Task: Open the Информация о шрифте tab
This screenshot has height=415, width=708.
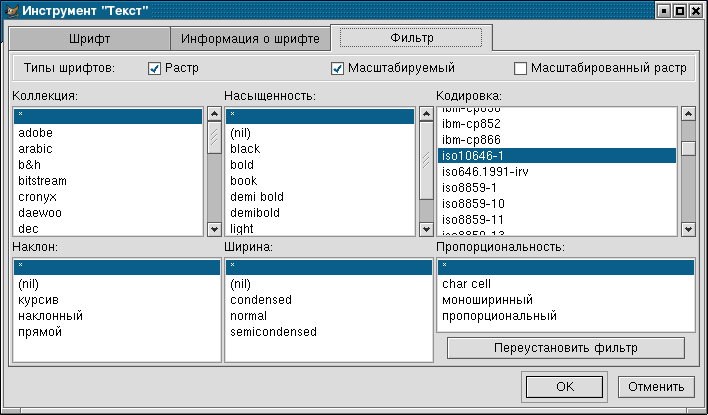Action: pos(250,39)
